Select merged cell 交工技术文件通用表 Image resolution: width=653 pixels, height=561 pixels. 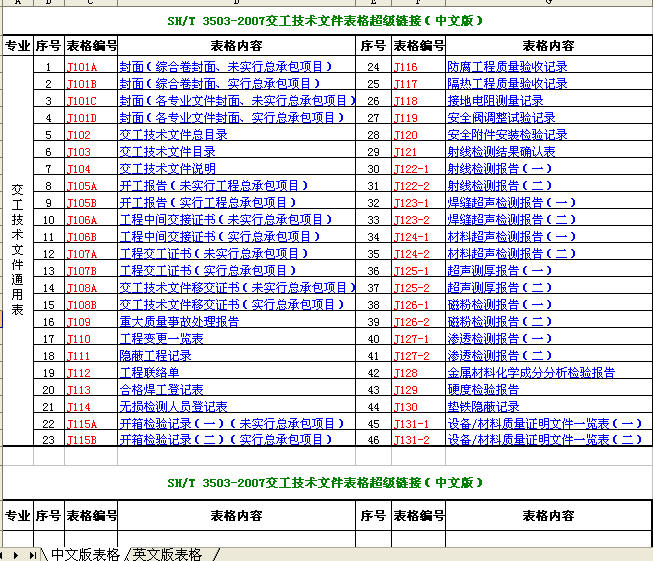(x=17, y=250)
